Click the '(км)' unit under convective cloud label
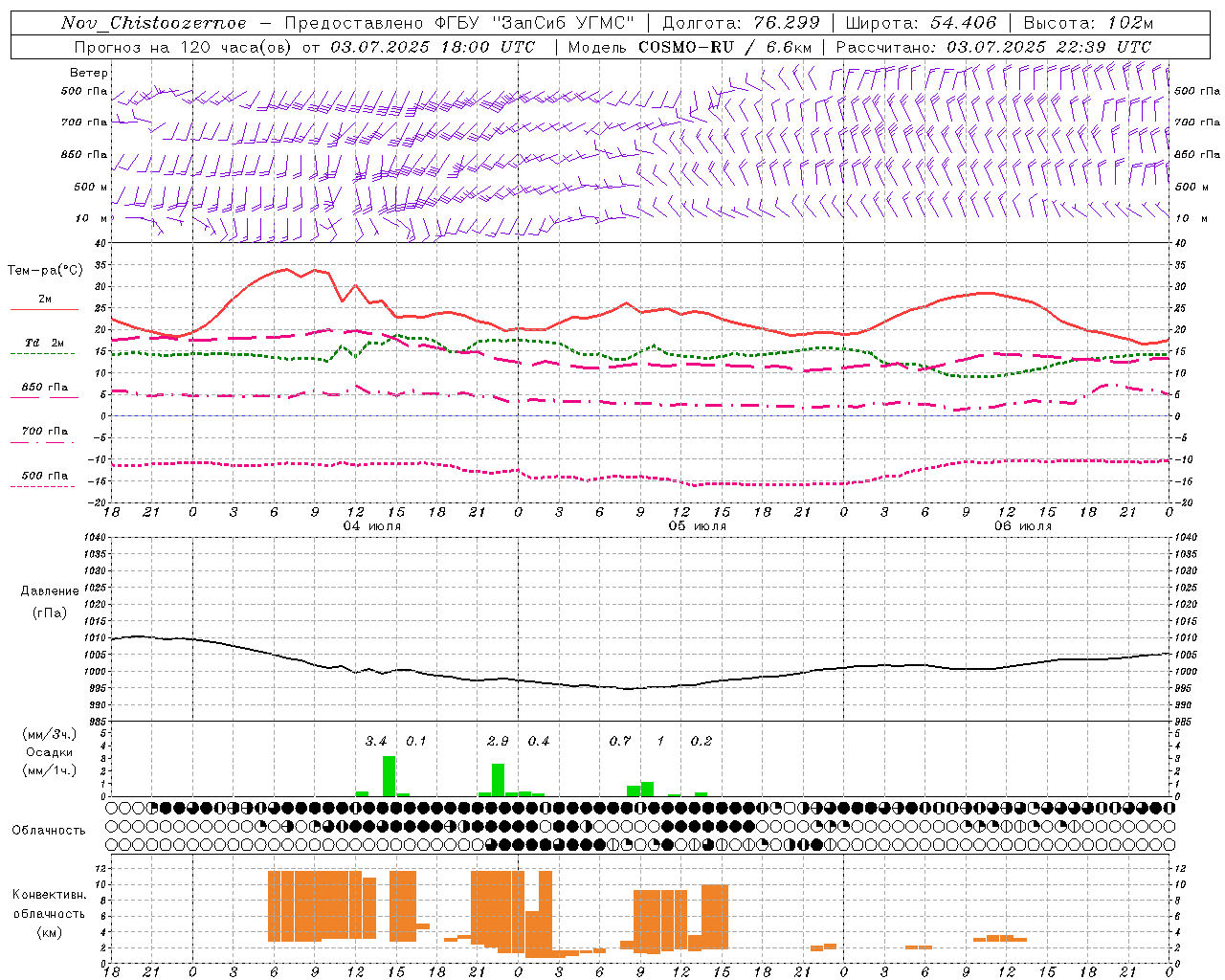 click(50, 932)
